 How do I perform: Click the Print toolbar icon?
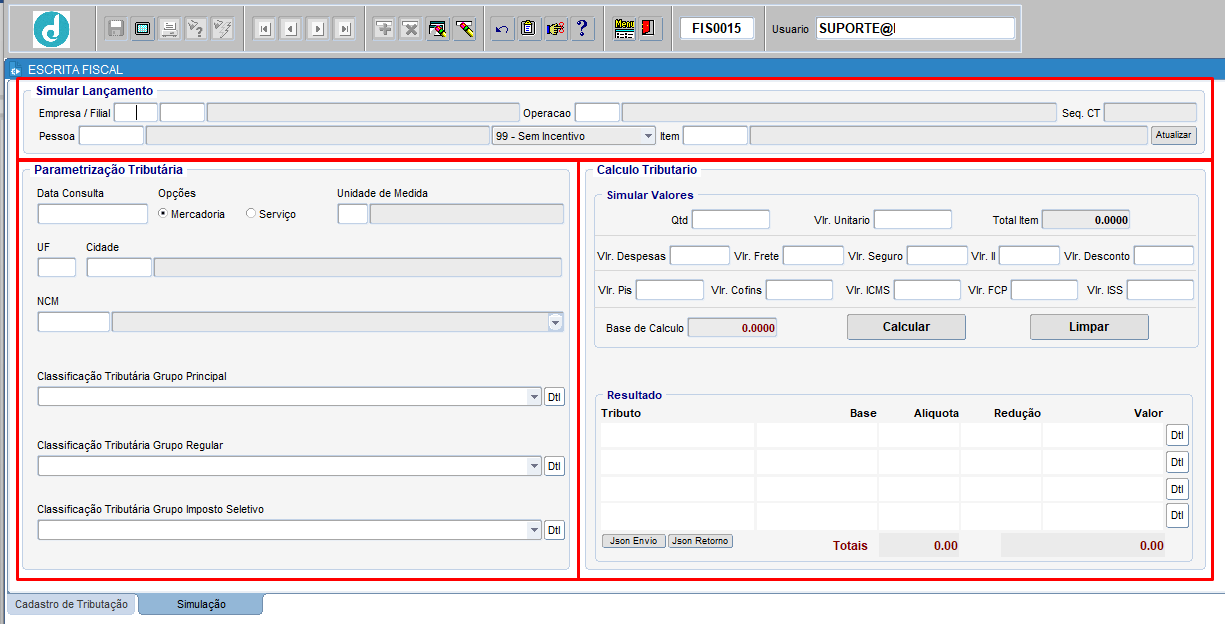click(x=170, y=29)
